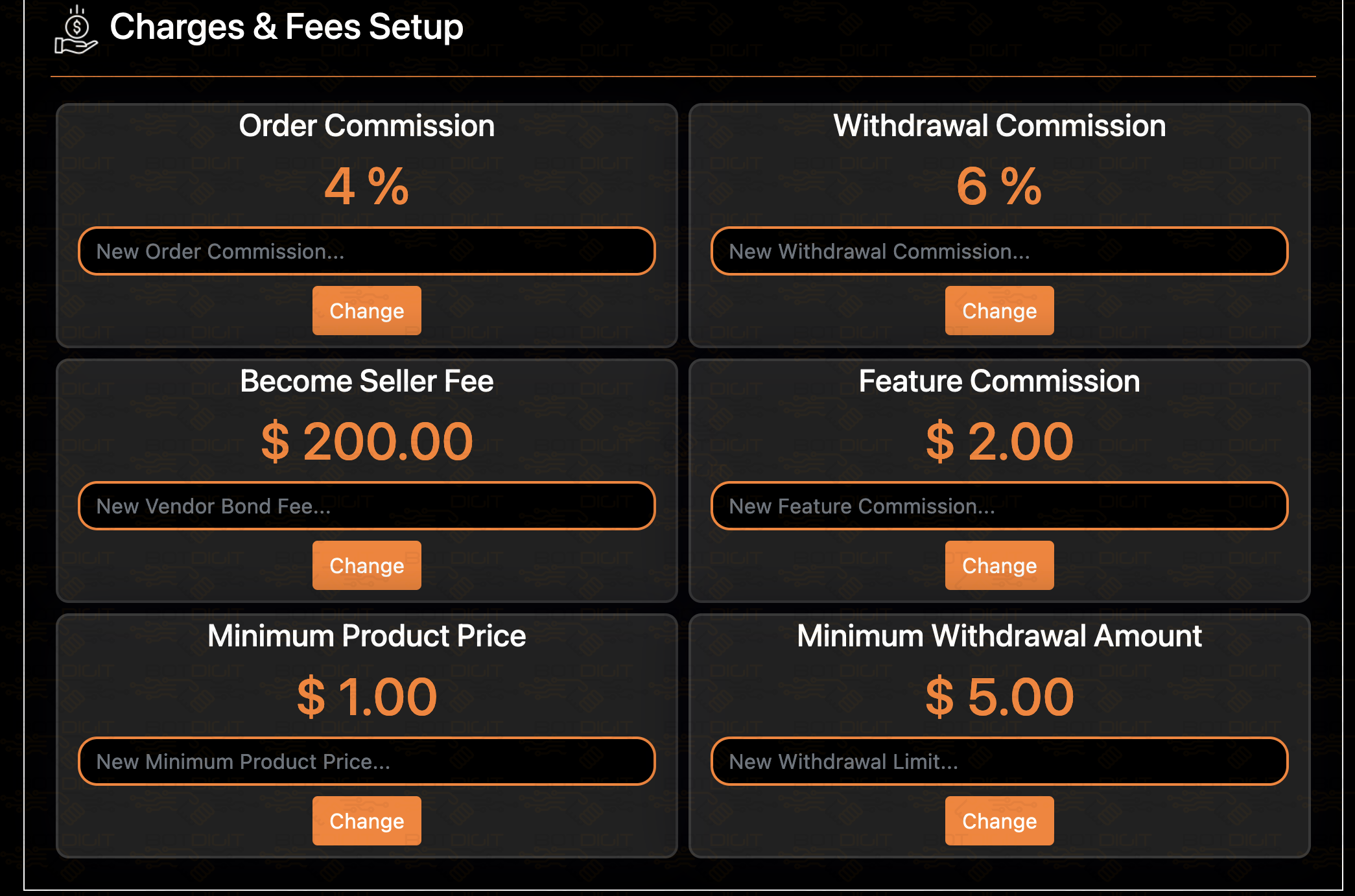This screenshot has height=896, width=1355.
Task: Click the $ 200.00 seller fee value
Action: click(x=367, y=442)
